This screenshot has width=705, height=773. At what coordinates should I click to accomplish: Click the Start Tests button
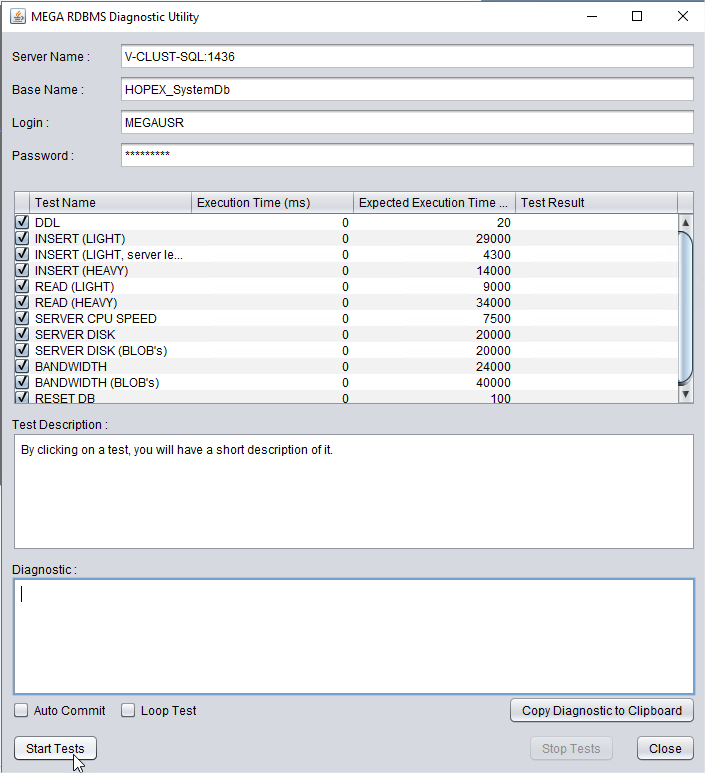point(55,748)
